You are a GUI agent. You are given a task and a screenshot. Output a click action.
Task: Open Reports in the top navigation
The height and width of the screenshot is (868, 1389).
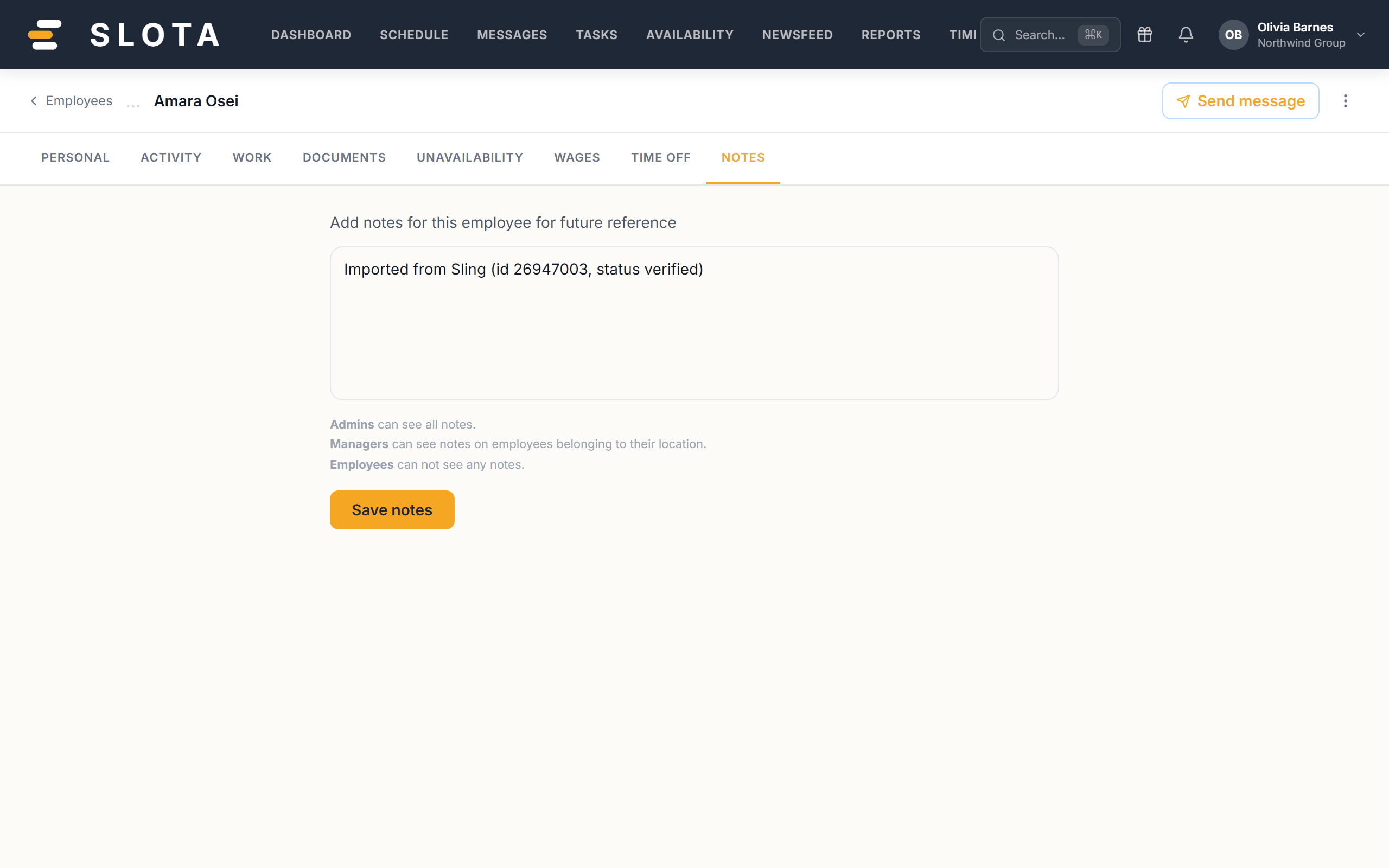(891, 34)
